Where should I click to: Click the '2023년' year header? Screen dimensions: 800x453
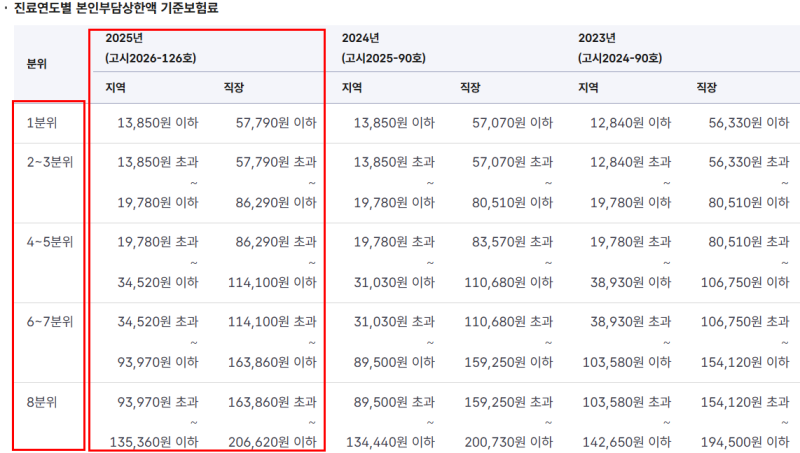596,38
